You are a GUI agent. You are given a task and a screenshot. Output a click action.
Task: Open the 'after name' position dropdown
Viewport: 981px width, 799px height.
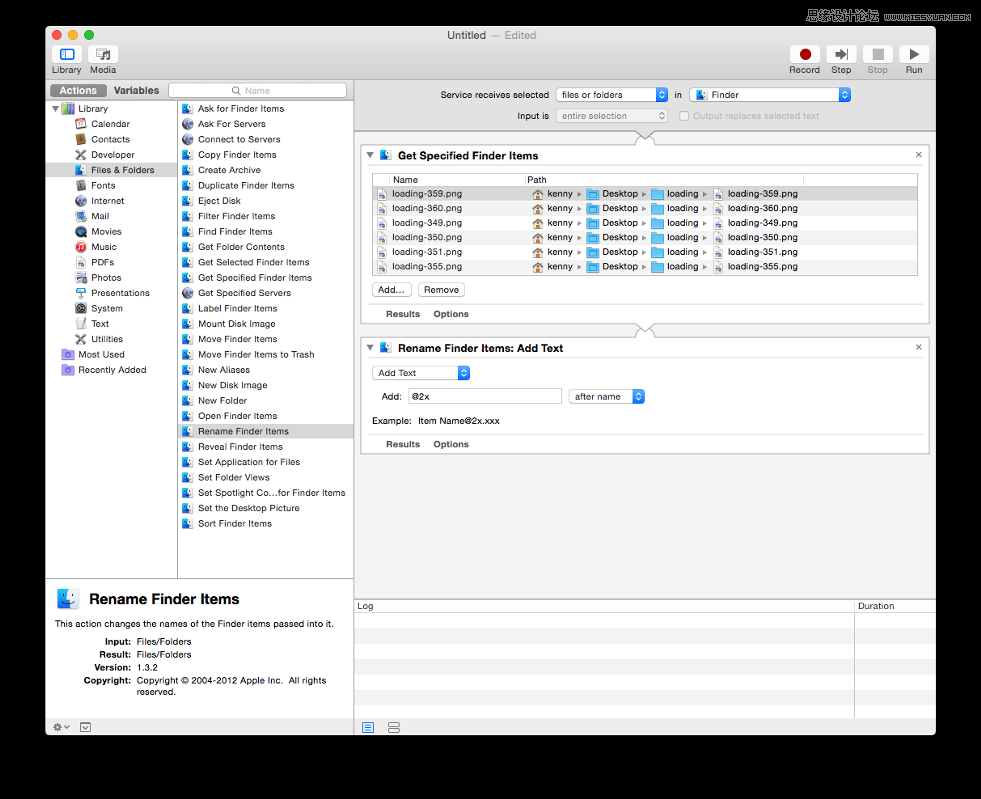607,397
